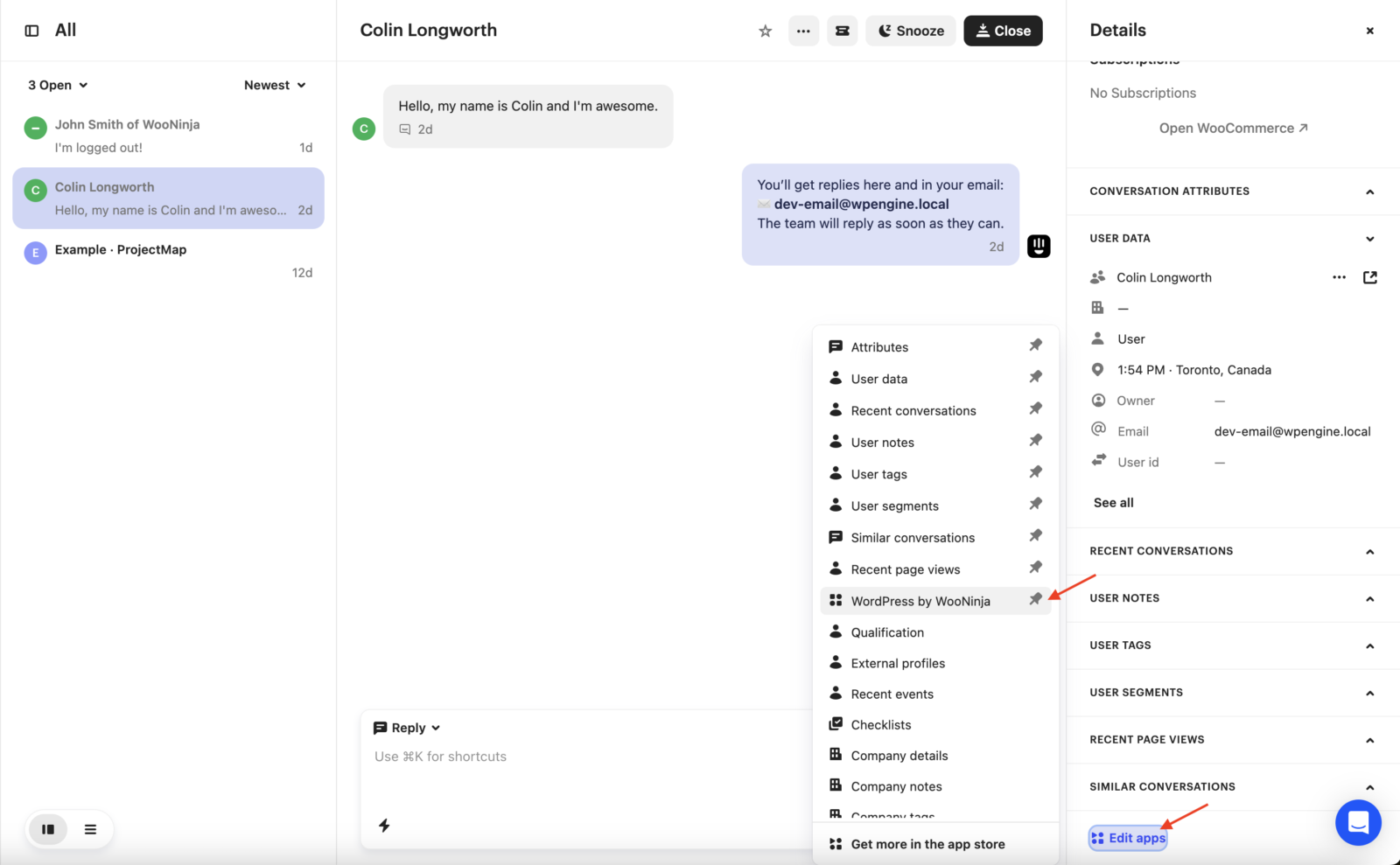Switch to the list layout view
Viewport: 1400px width, 865px height.
pos(90,829)
